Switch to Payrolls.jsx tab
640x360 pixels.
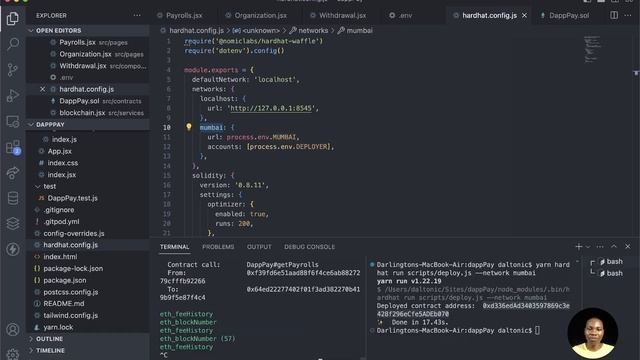click(x=184, y=16)
